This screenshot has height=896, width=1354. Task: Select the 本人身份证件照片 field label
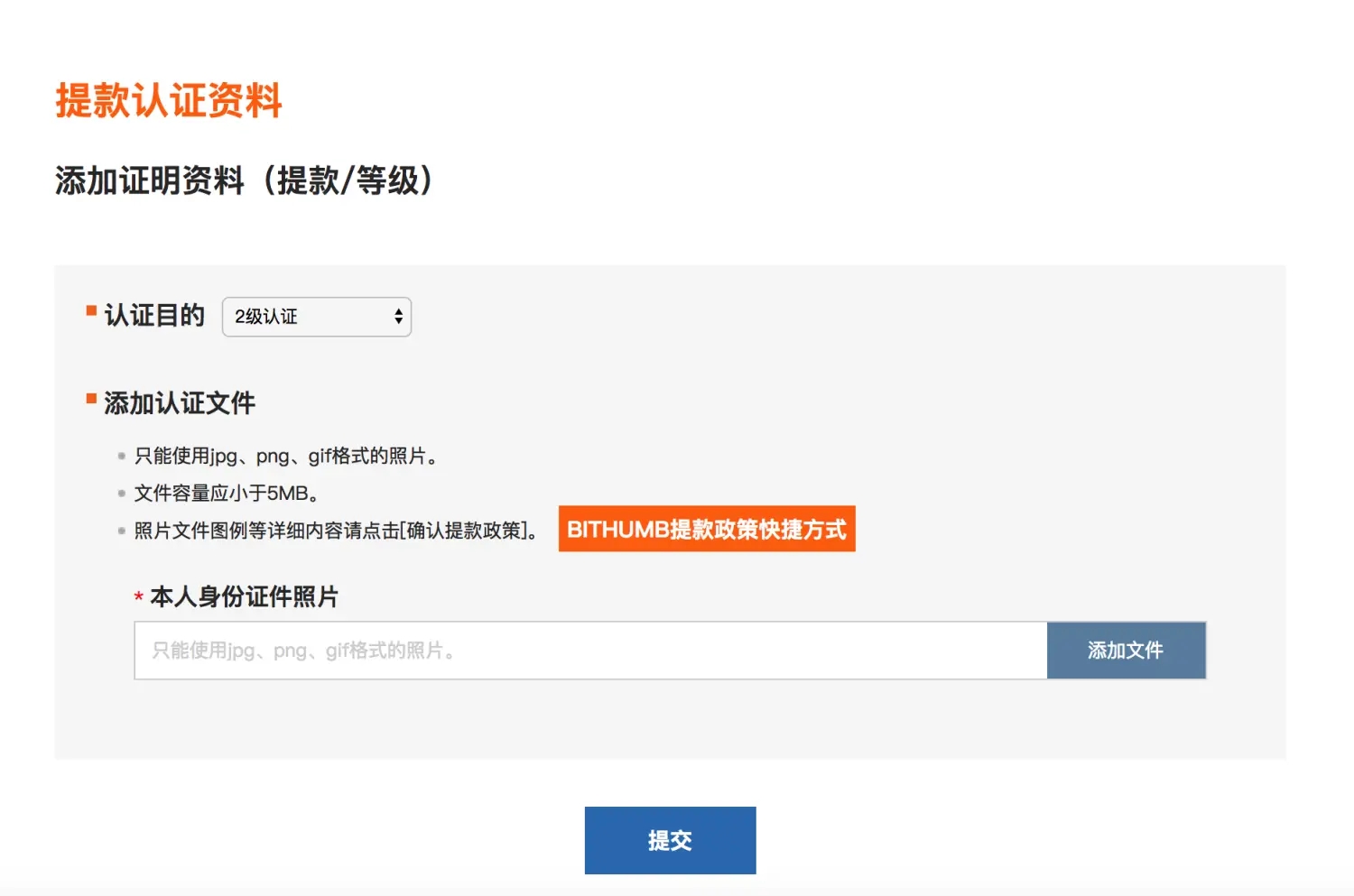tap(242, 597)
